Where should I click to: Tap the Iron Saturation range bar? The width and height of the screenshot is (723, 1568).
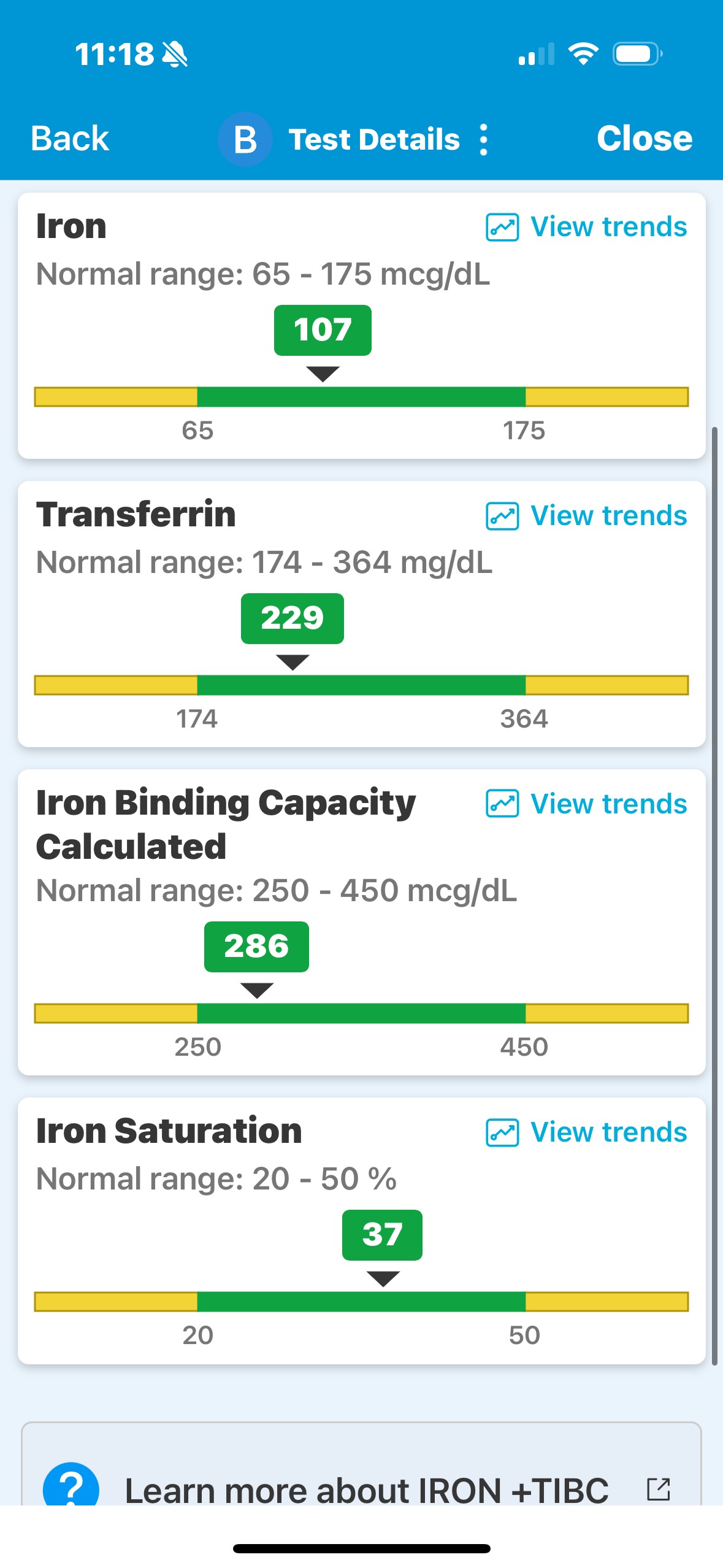(361, 1301)
